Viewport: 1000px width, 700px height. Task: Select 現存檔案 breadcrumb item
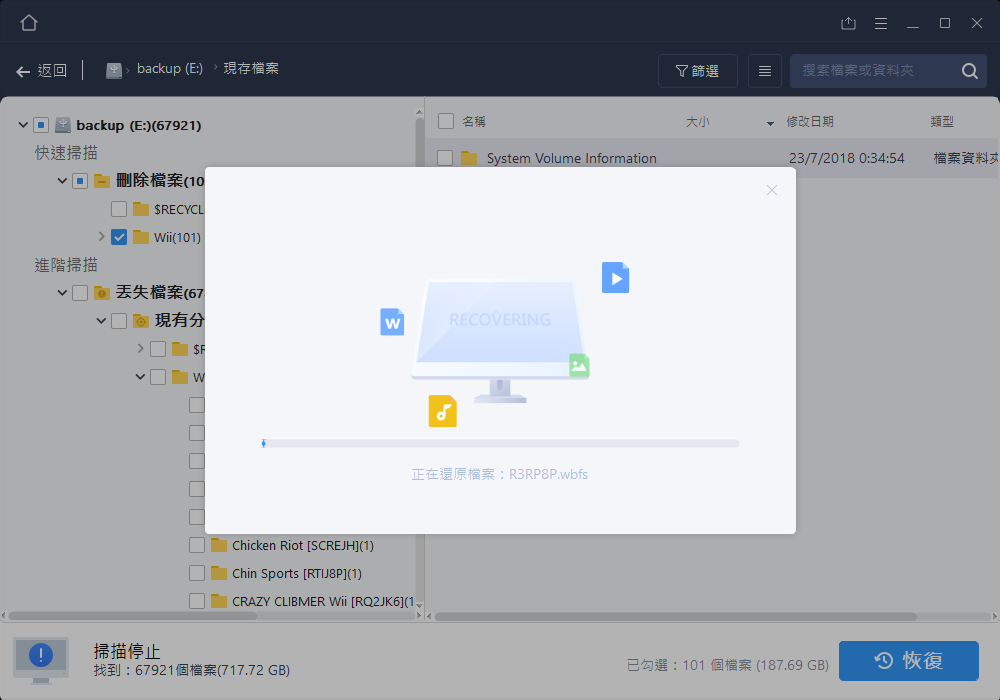pos(251,68)
